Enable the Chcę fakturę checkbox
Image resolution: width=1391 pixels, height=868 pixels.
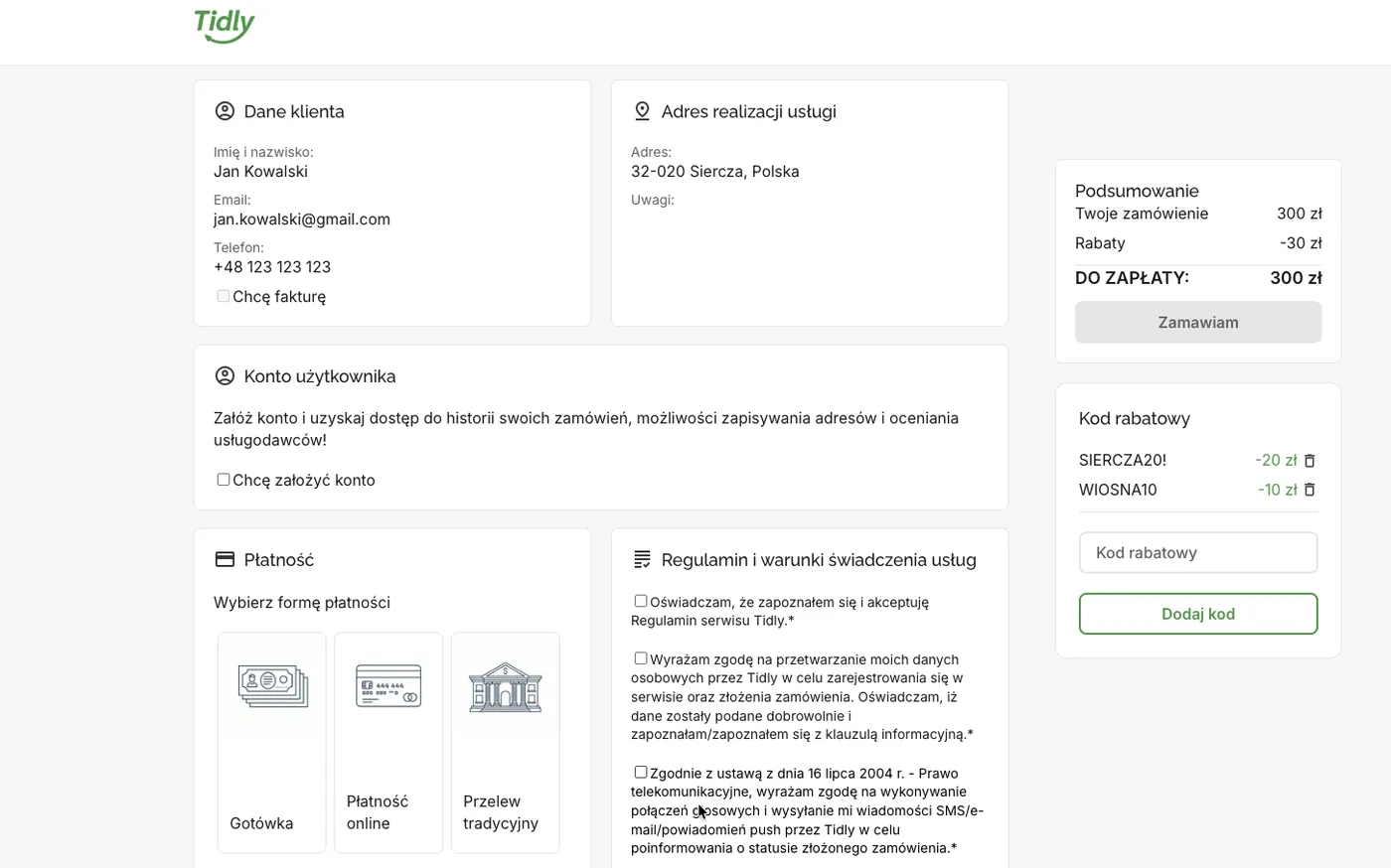[224, 296]
